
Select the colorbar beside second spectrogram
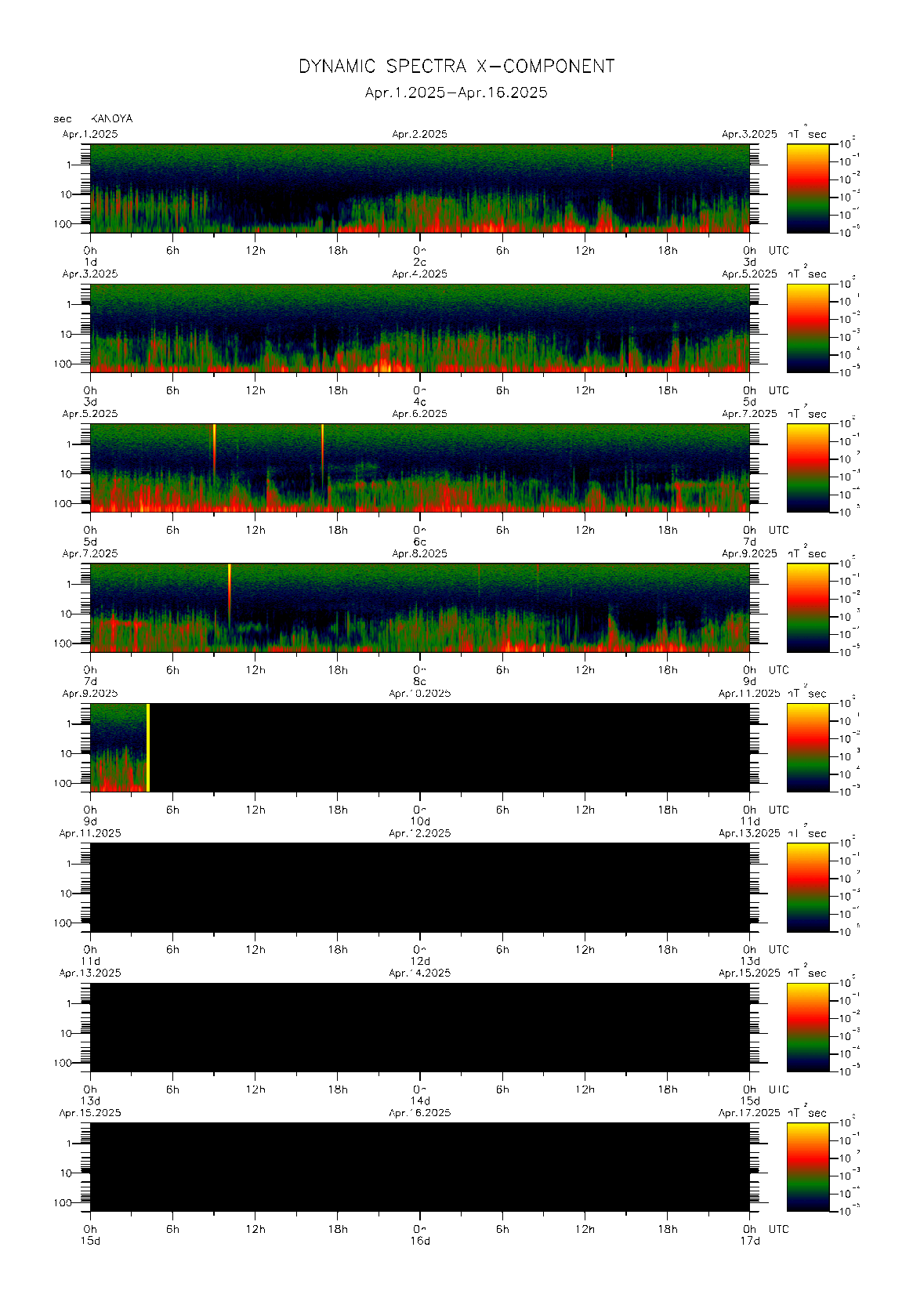807,328
